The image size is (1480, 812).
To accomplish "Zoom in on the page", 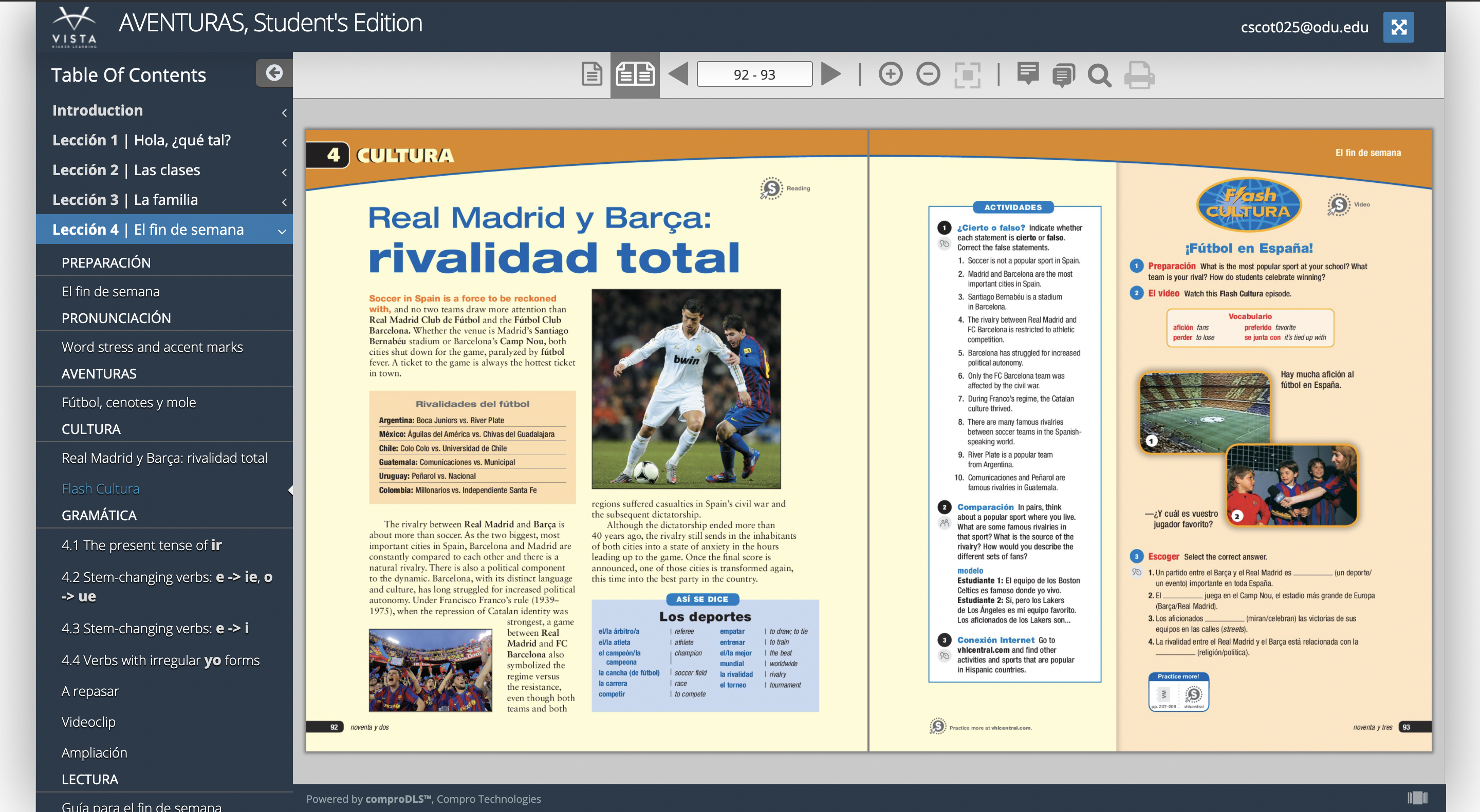I will (x=891, y=74).
